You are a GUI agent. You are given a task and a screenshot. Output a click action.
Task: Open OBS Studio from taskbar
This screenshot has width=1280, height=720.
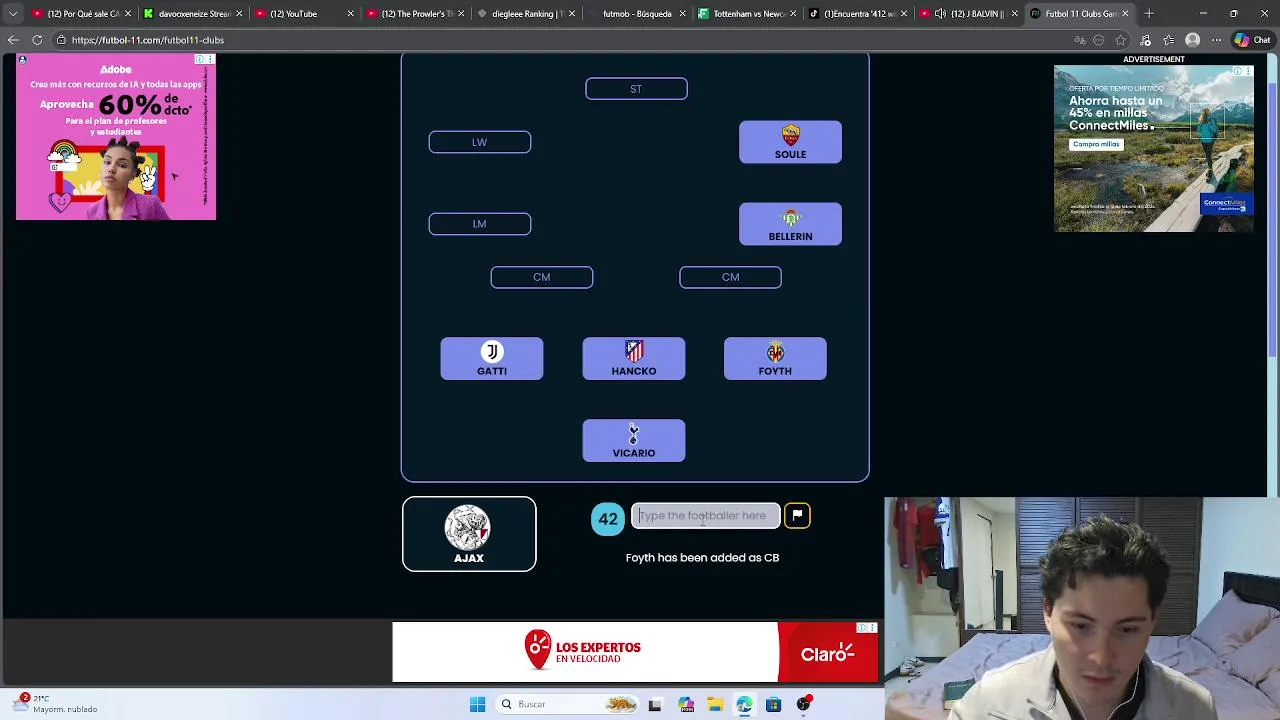click(x=803, y=704)
